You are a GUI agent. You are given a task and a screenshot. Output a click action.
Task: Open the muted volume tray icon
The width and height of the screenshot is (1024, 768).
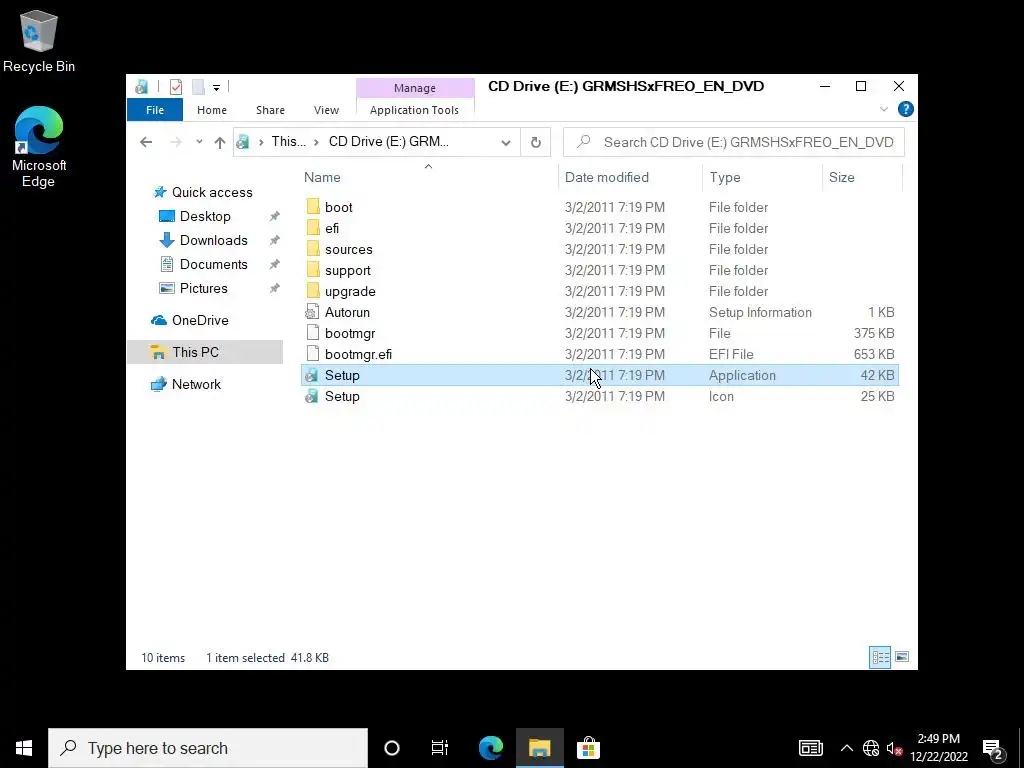tap(894, 748)
